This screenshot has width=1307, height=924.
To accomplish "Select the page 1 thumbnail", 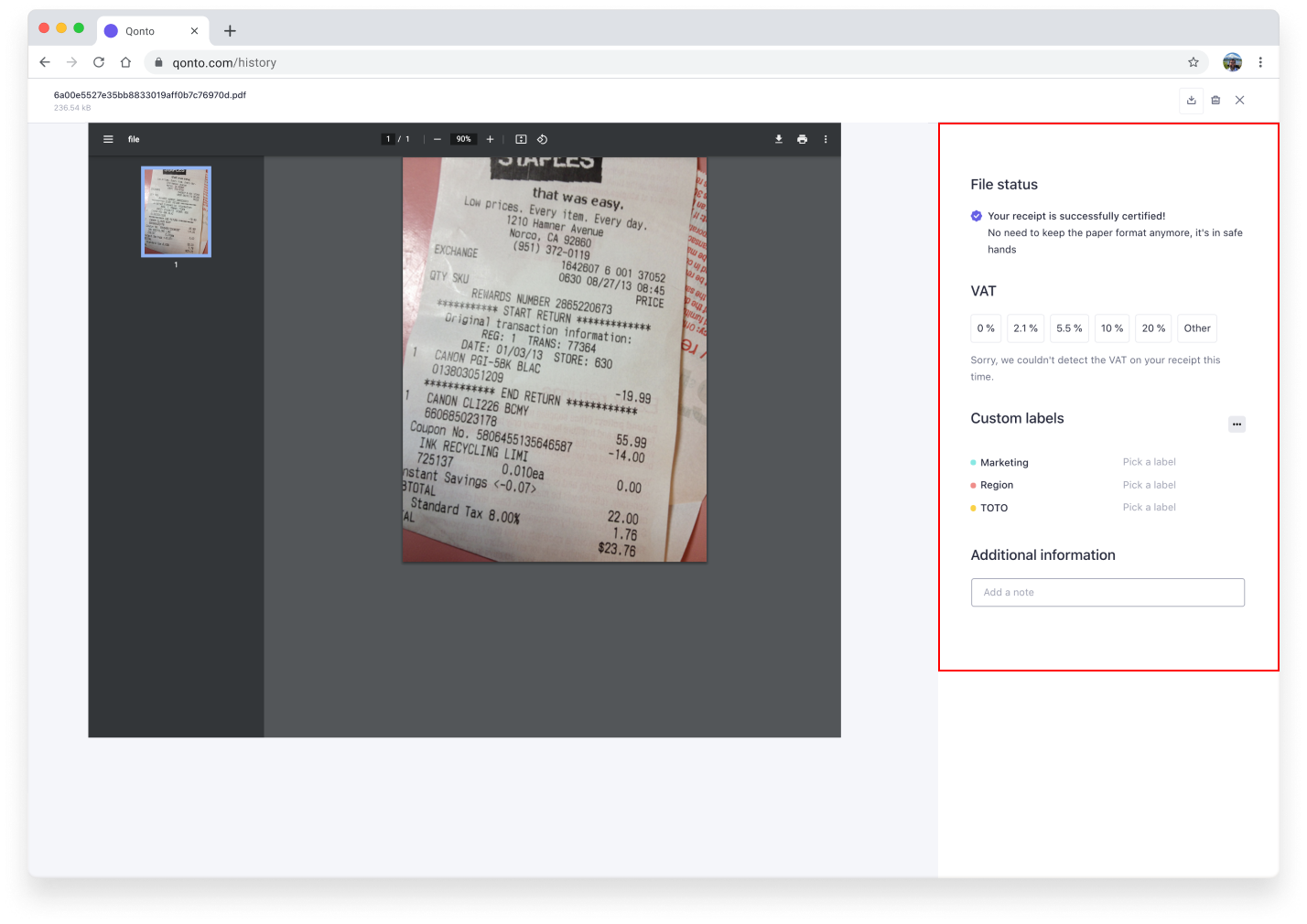I will tap(176, 211).
